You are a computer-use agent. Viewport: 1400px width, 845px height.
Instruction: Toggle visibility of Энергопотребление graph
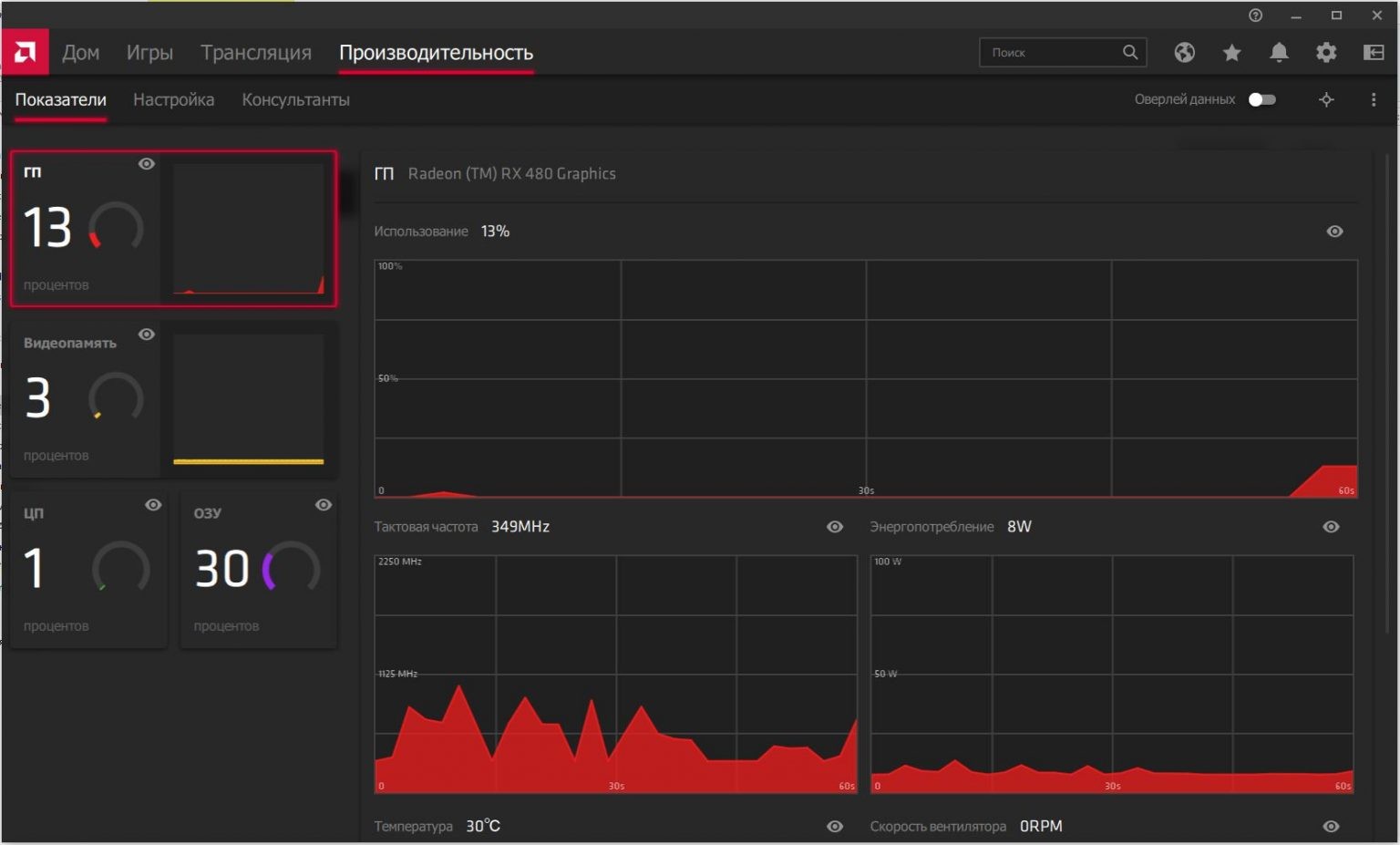point(1331,527)
